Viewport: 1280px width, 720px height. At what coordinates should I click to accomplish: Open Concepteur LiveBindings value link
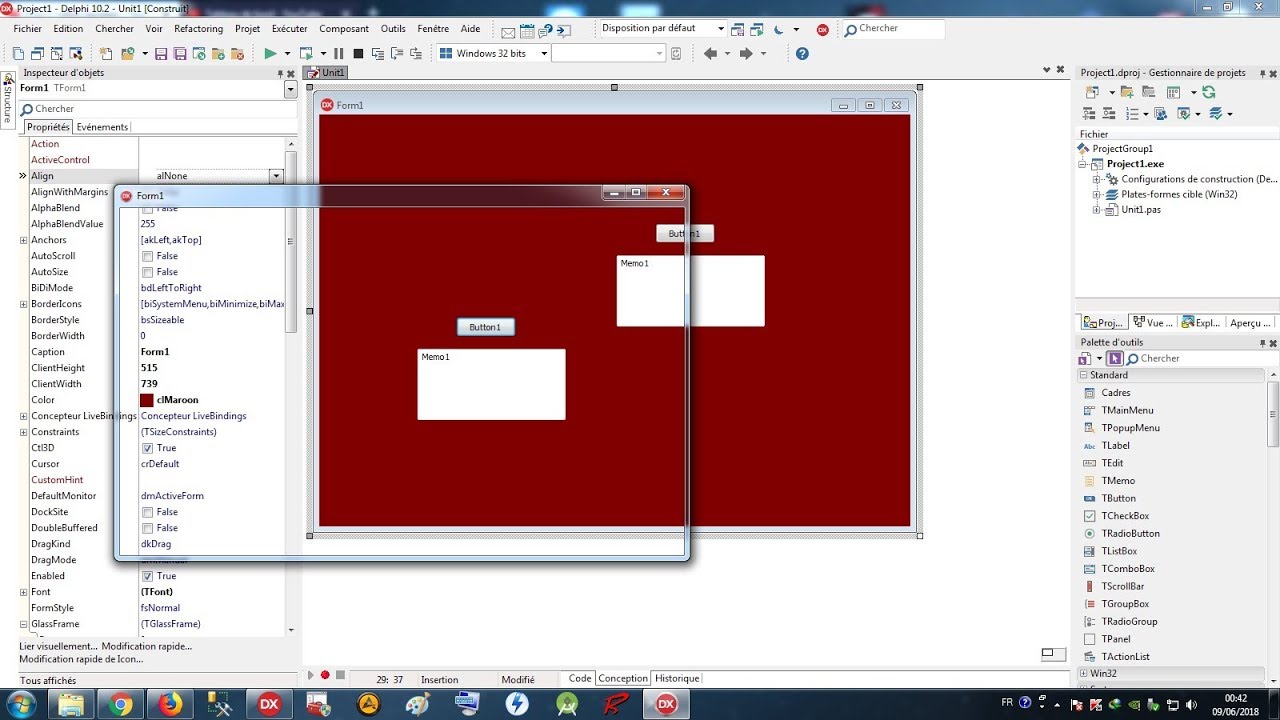tap(193, 416)
